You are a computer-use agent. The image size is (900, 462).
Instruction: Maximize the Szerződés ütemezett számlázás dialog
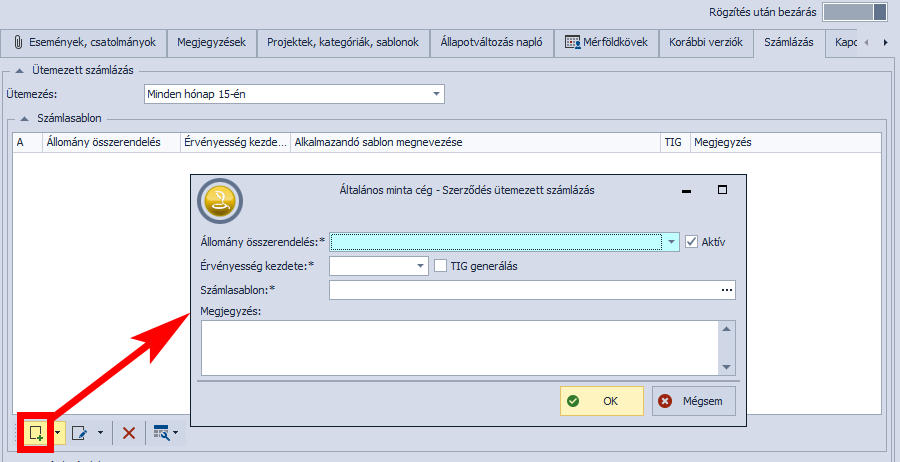722,190
